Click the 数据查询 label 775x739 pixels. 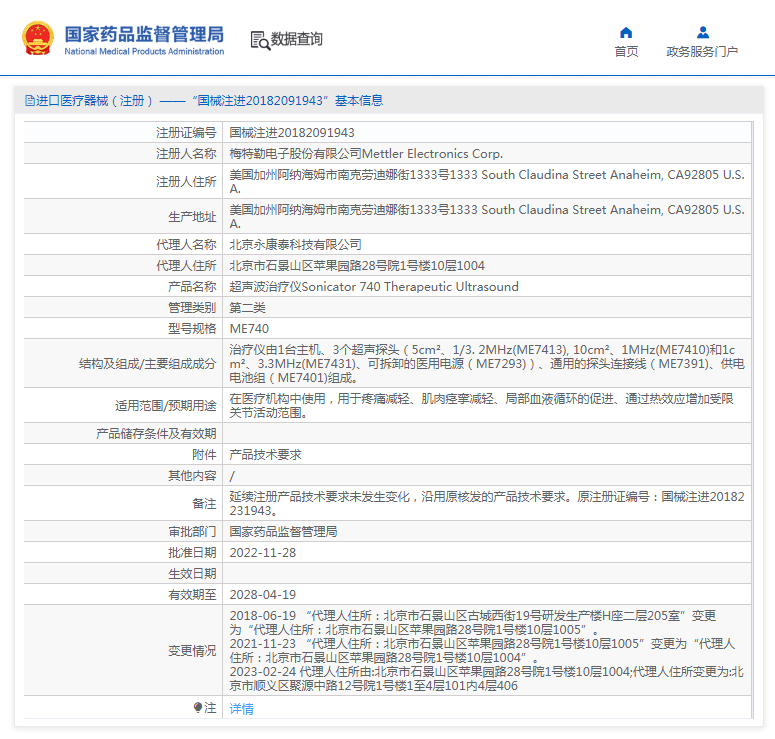[297, 39]
